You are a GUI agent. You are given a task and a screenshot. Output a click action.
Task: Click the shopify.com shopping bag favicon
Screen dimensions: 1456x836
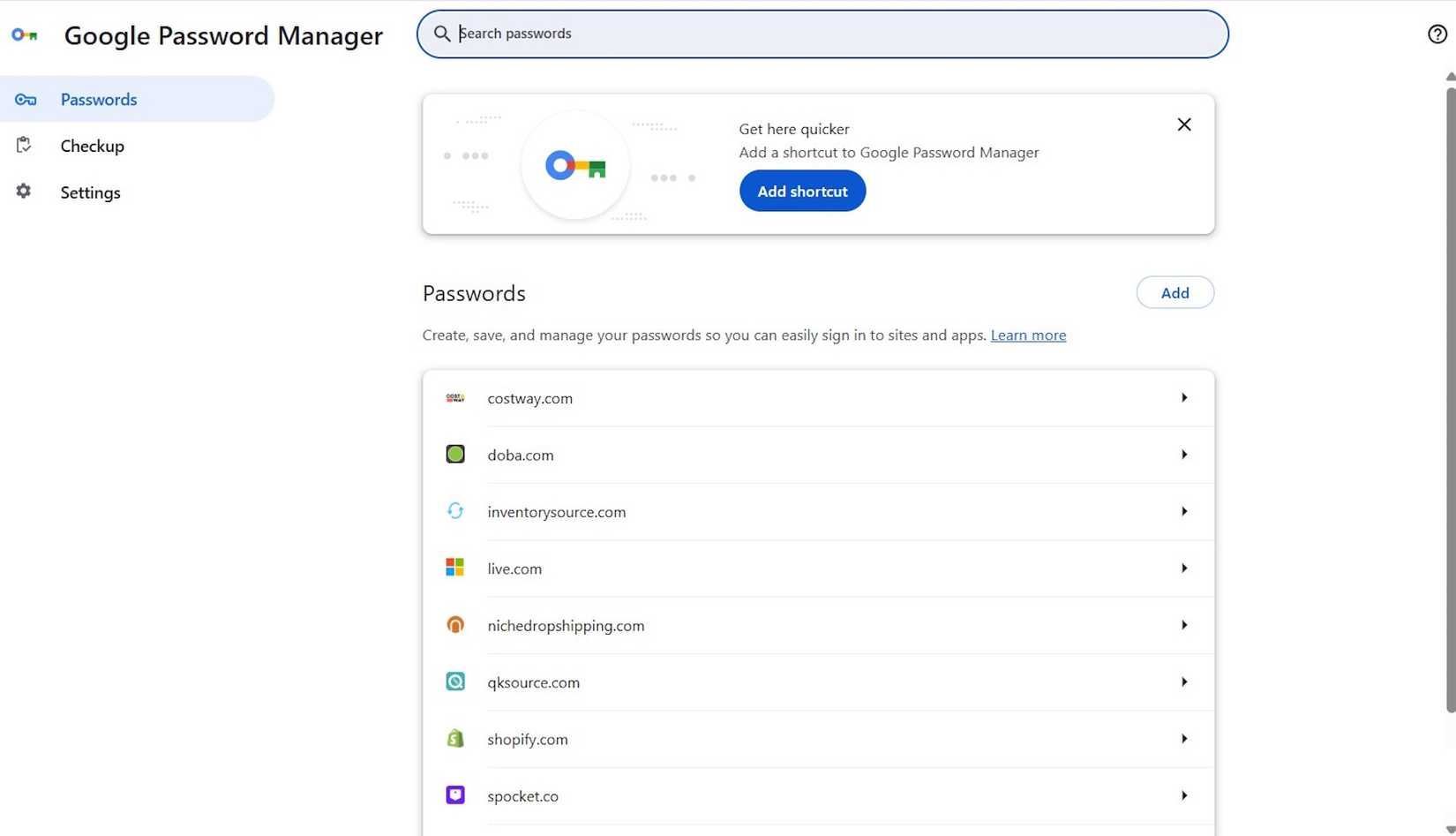pyautogui.click(x=455, y=738)
